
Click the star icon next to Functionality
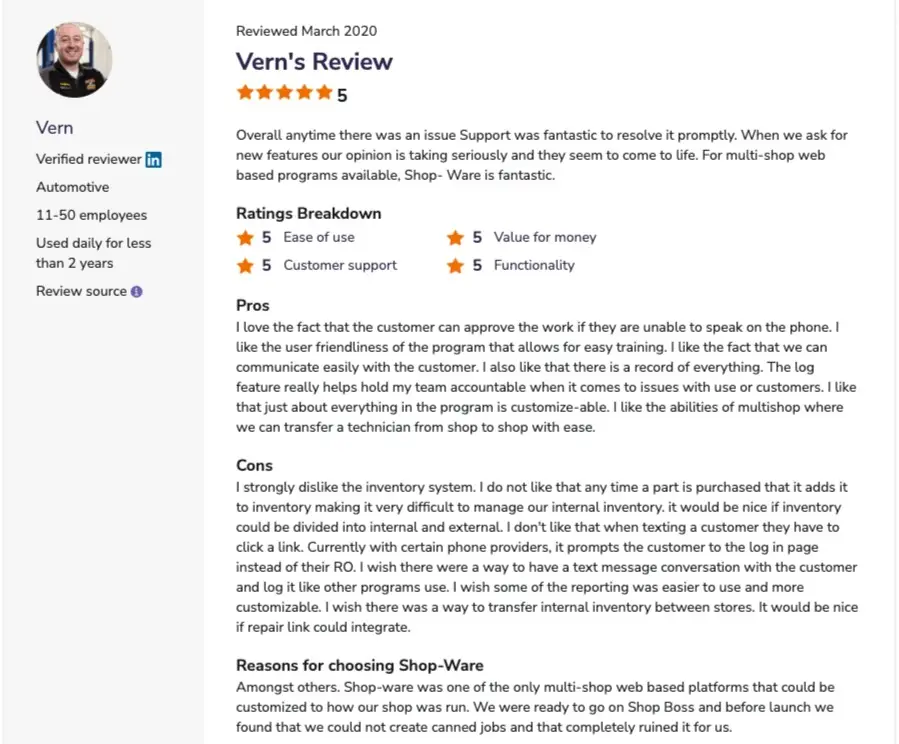455,266
